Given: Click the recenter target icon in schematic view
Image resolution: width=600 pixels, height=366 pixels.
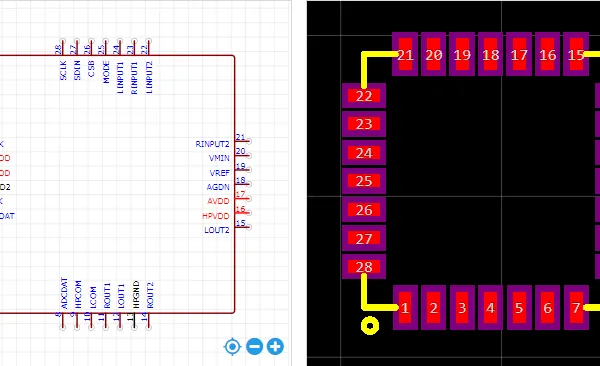Looking at the screenshot, I should point(232,347).
